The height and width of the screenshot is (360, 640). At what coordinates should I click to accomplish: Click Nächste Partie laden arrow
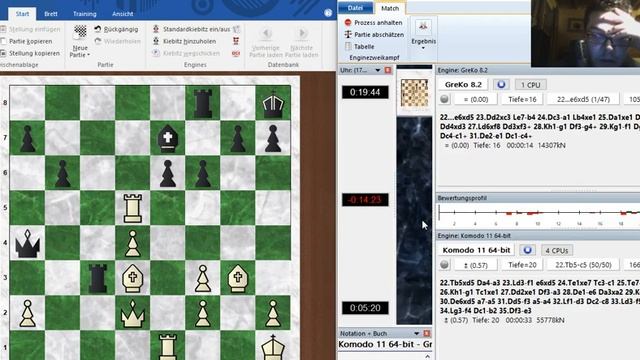pyautogui.click(x=302, y=33)
